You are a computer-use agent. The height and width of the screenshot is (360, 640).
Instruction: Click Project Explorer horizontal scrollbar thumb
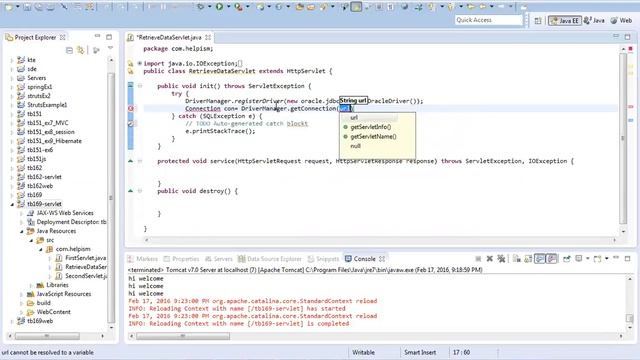tap(47, 336)
